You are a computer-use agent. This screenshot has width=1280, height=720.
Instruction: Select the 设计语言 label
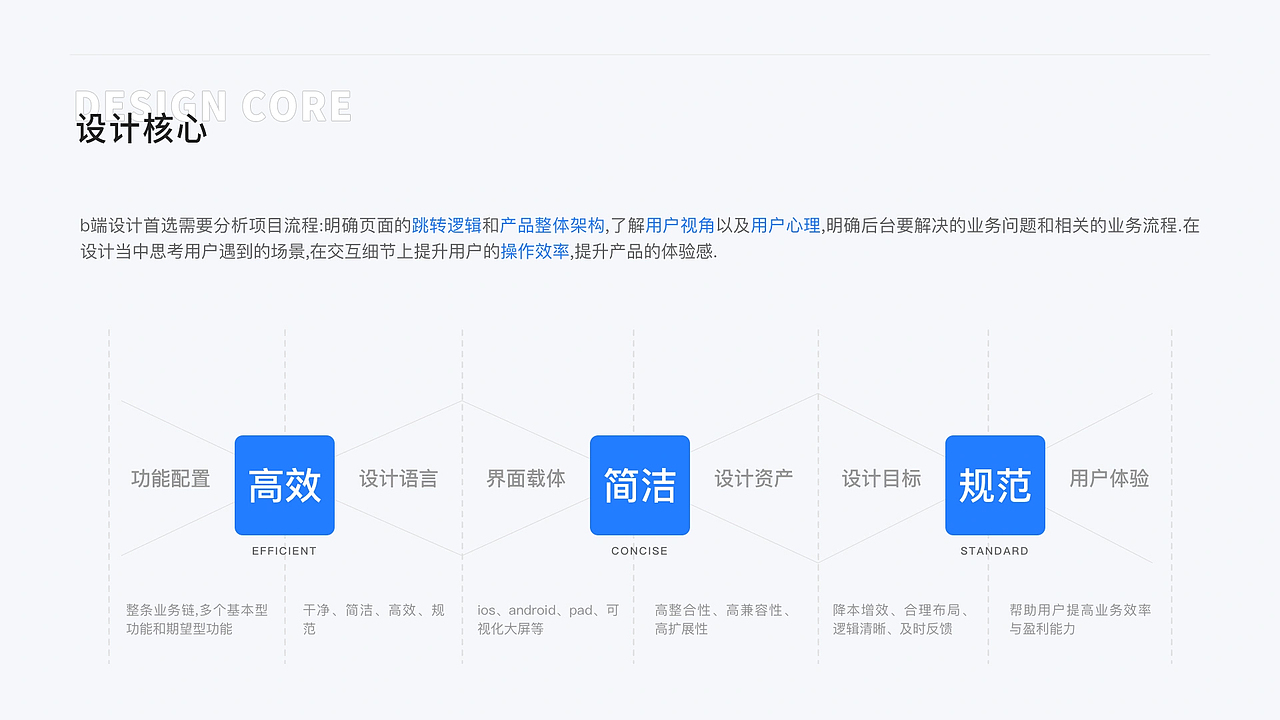coord(399,479)
